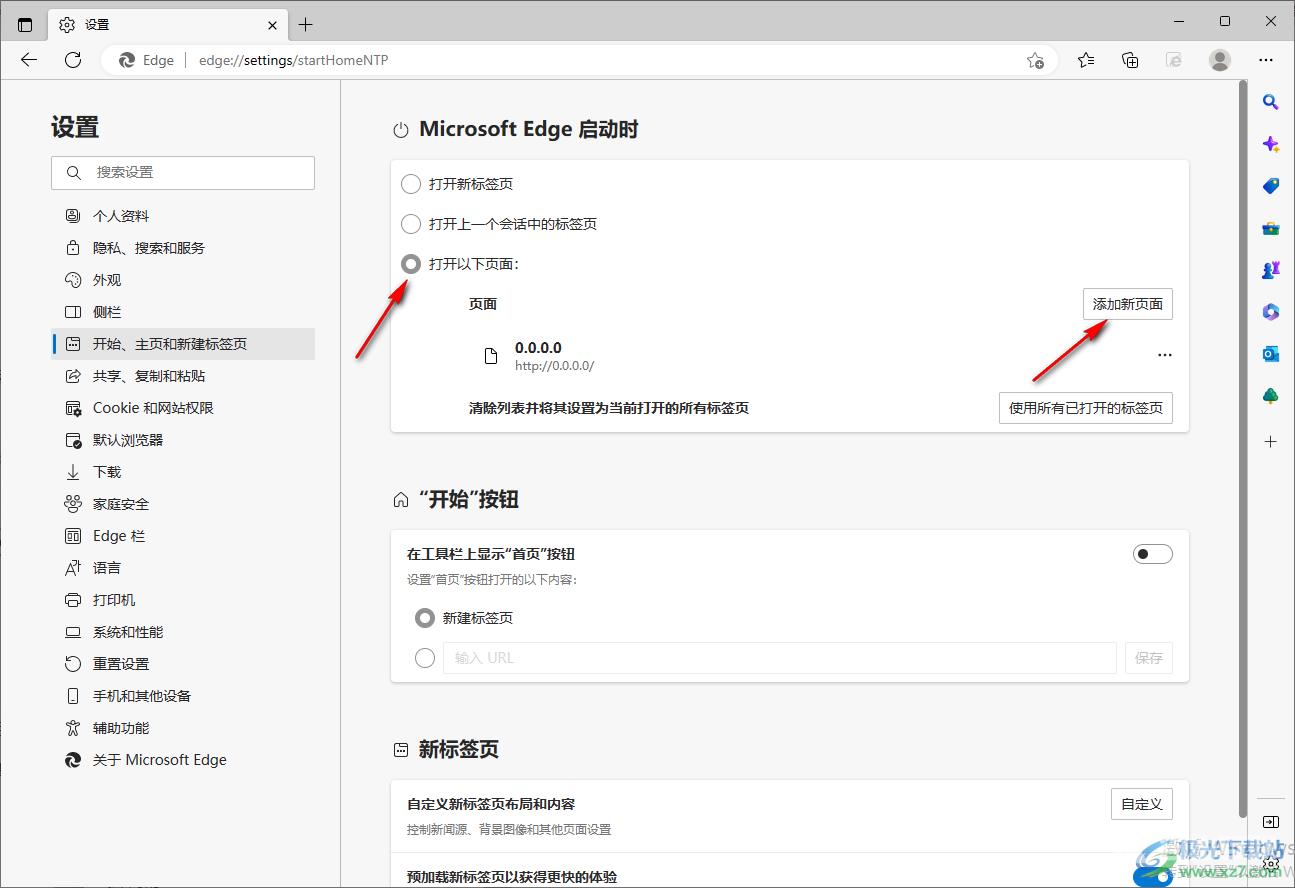1295x888 pixels.
Task: Open 打印机 settings section
Action: coord(183,600)
